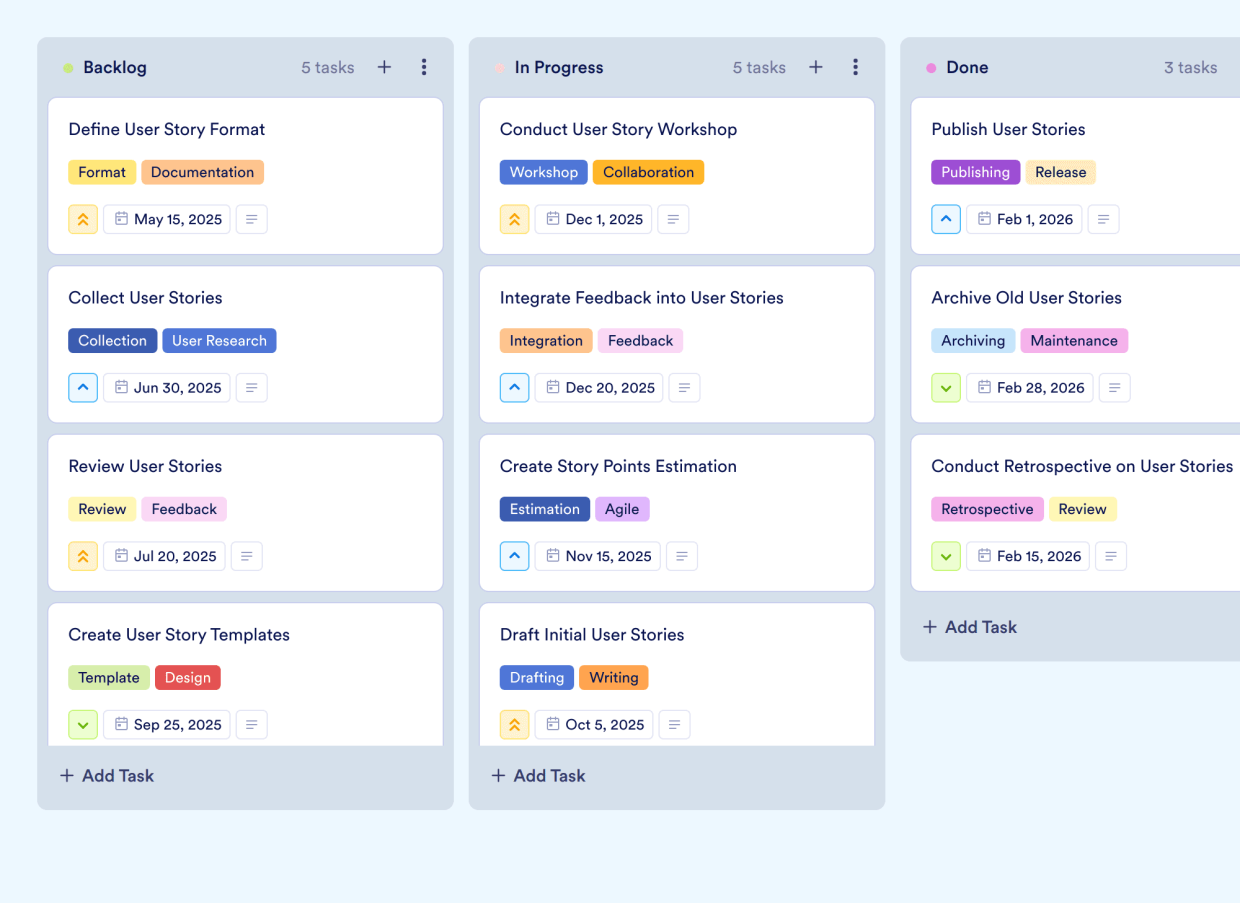Open the In Progress column options menu
1240x903 pixels.
coord(855,67)
